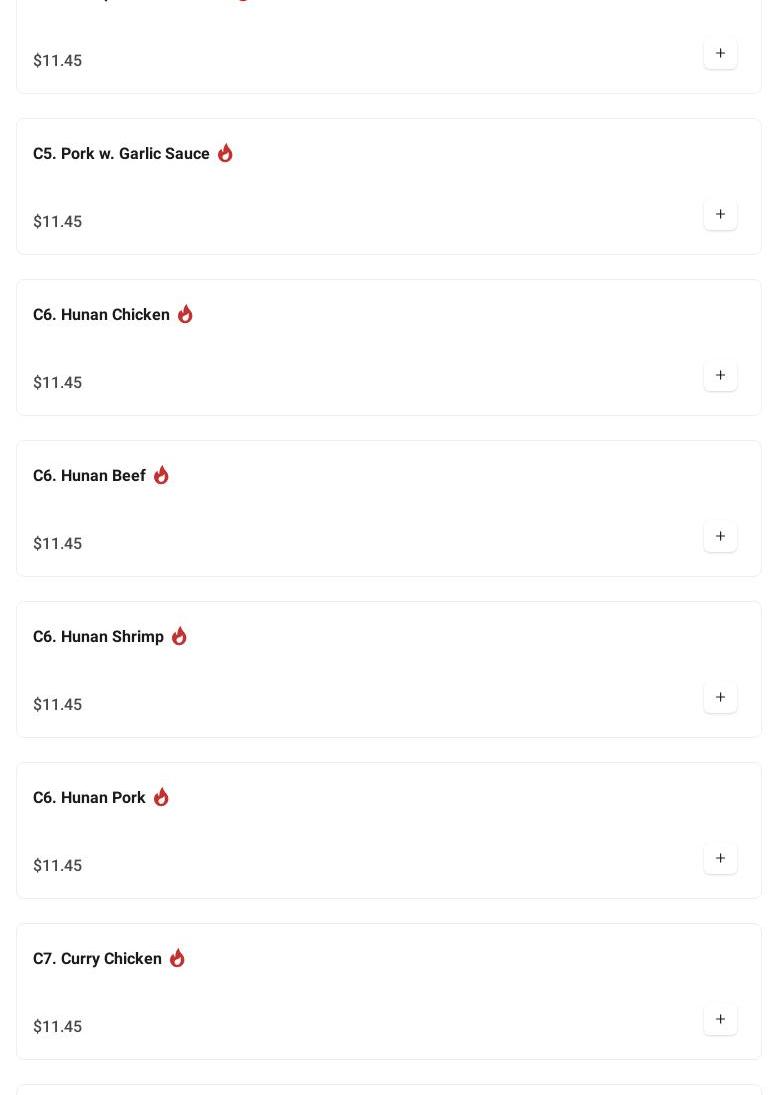Open C6. Hunan Pork dish details
The image size is (778, 1095).
89,798
